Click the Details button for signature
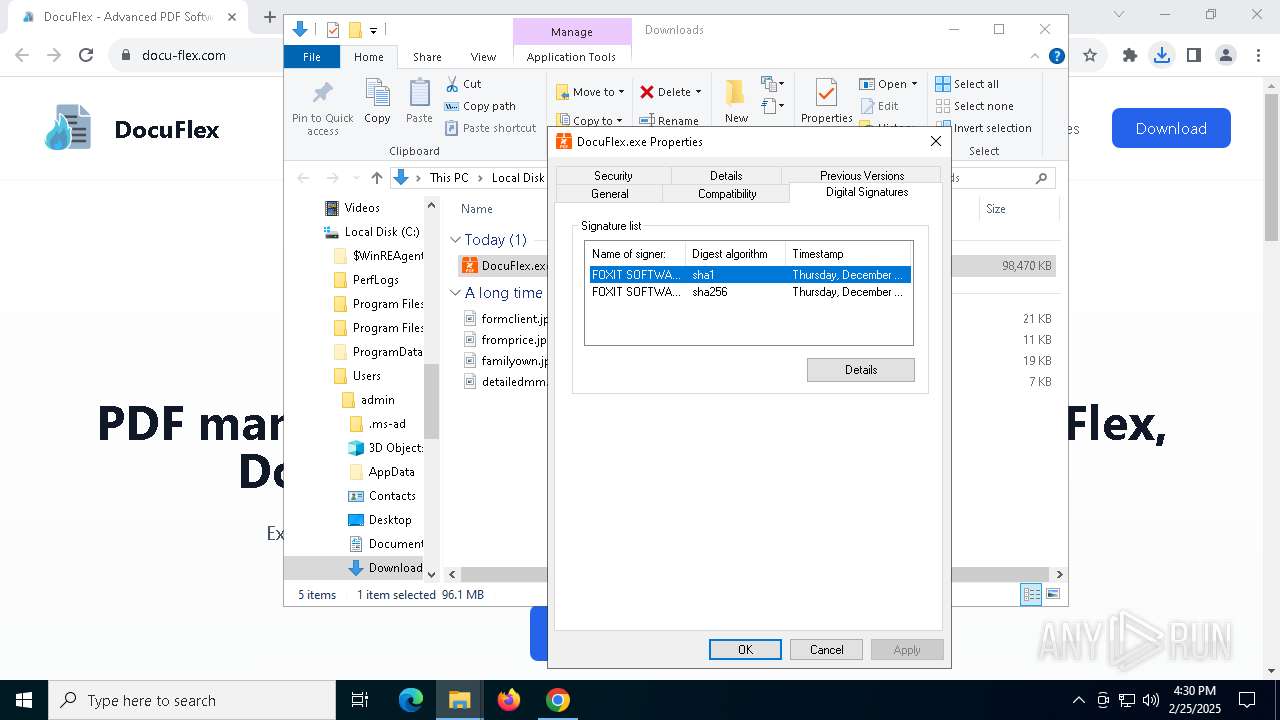The width and height of the screenshot is (1280, 720). click(861, 370)
